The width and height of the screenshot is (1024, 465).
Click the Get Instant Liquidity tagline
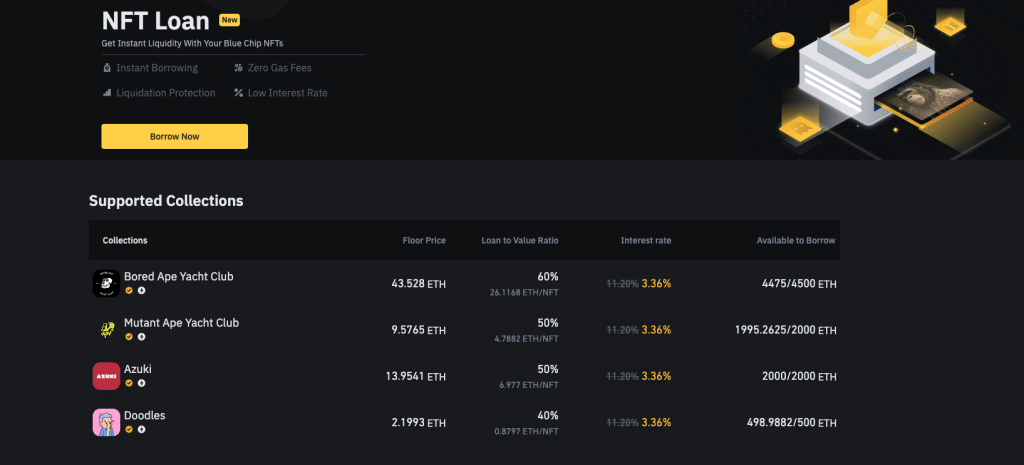192,43
